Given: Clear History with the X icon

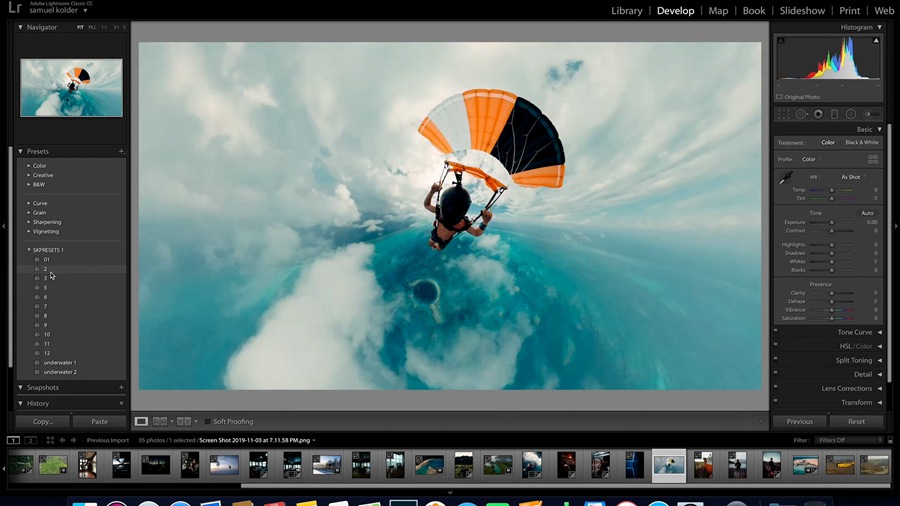Looking at the screenshot, I should coord(121,403).
